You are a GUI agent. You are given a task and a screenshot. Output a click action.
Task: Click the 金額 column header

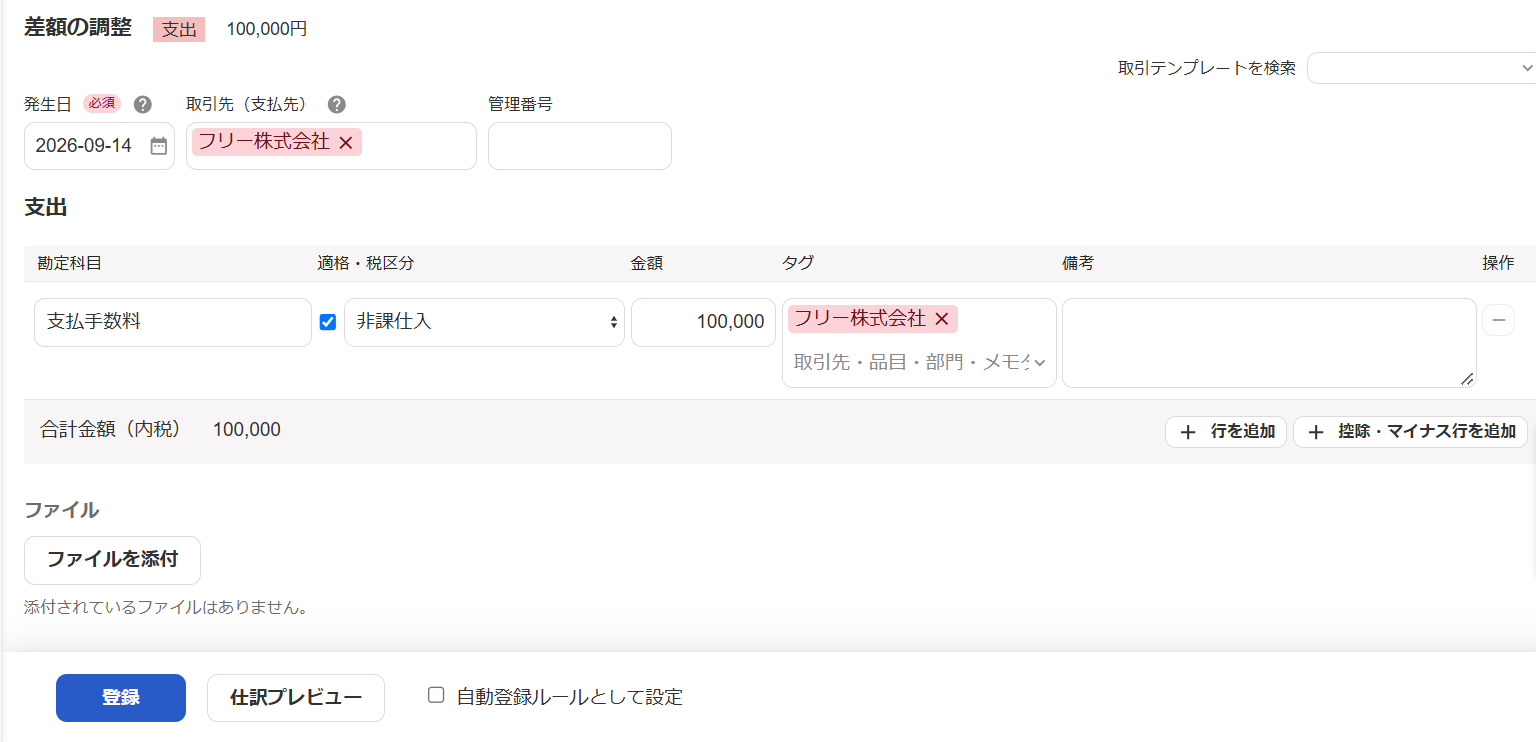[647, 263]
